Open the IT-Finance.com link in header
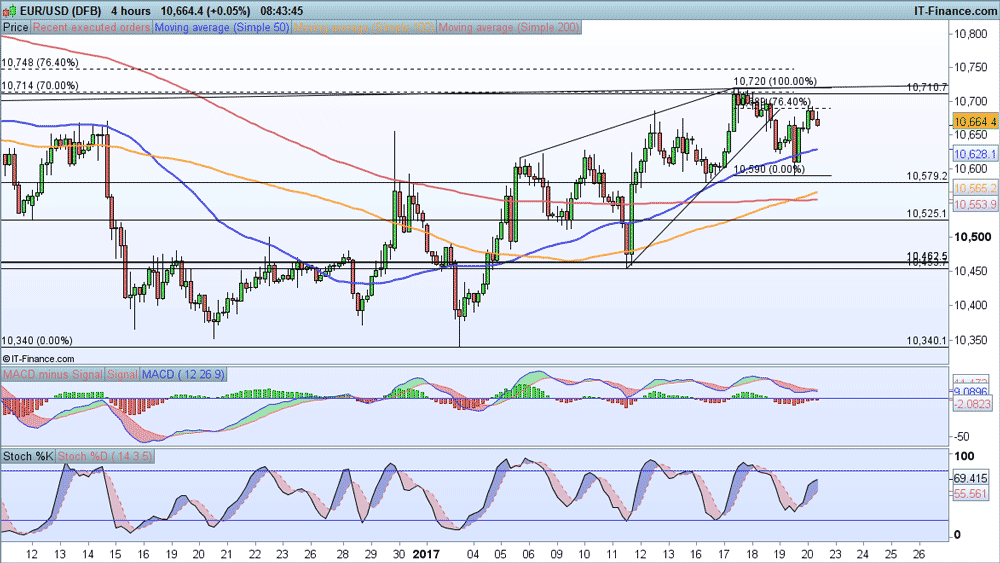This screenshot has height=563, width=1000. pyautogui.click(x=955, y=11)
